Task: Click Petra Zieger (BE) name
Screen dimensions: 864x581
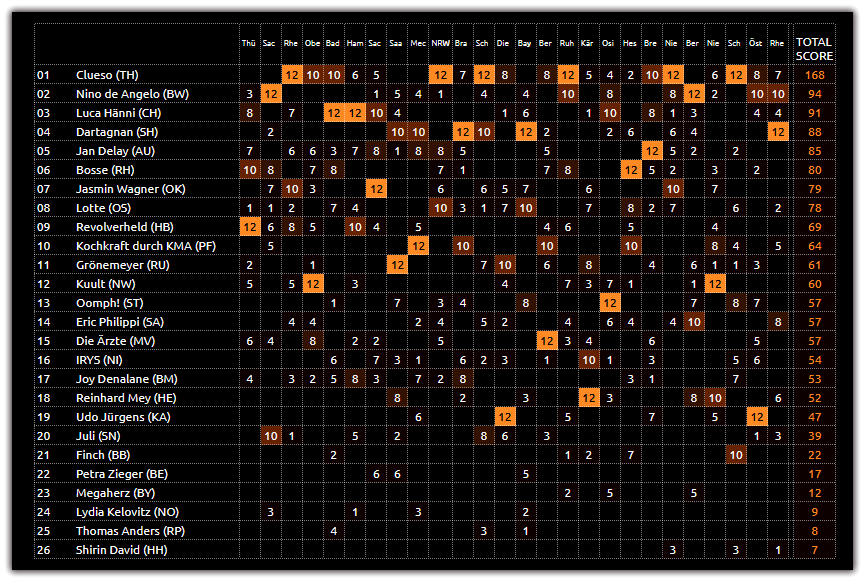Action: (x=122, y=474)
